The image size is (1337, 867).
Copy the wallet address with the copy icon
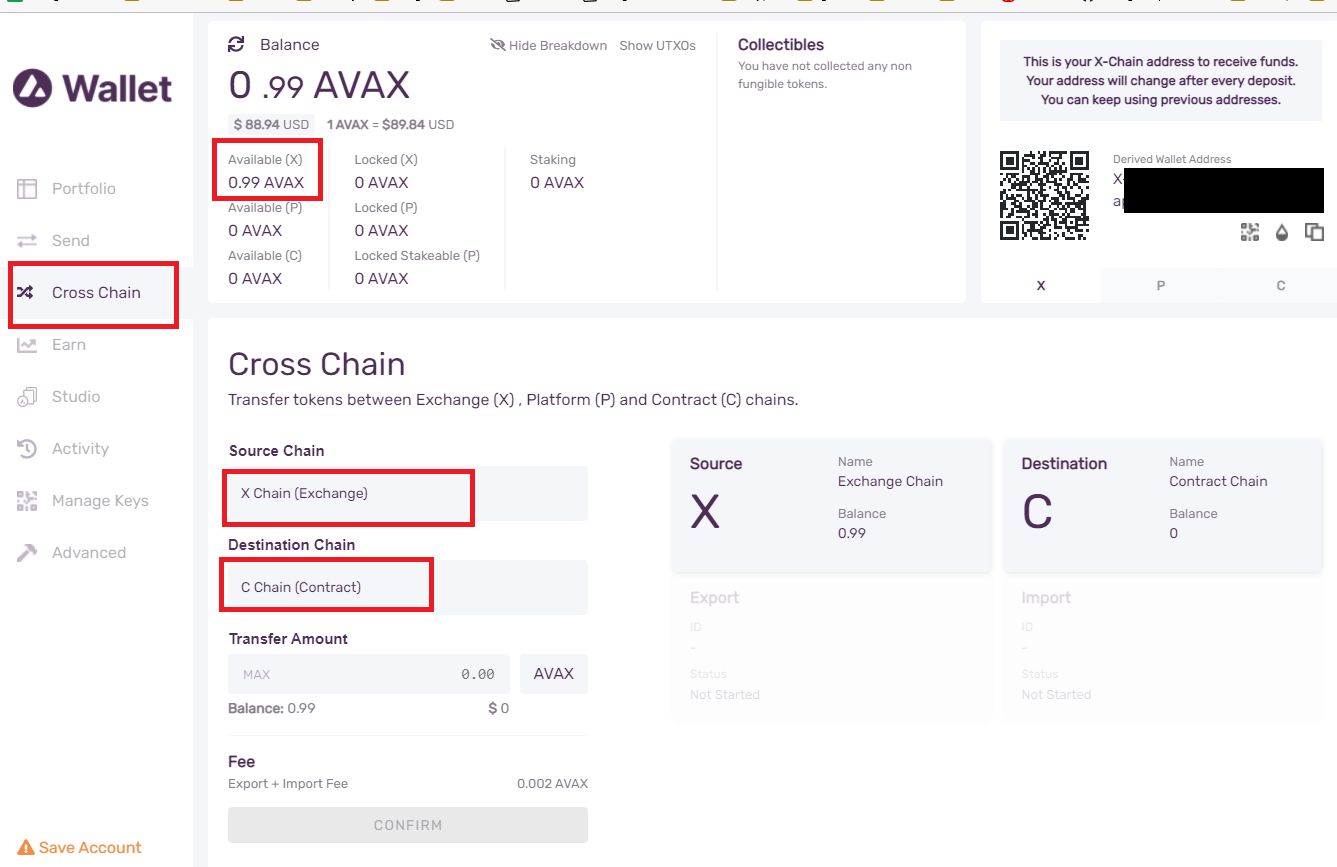(1314, 232)
